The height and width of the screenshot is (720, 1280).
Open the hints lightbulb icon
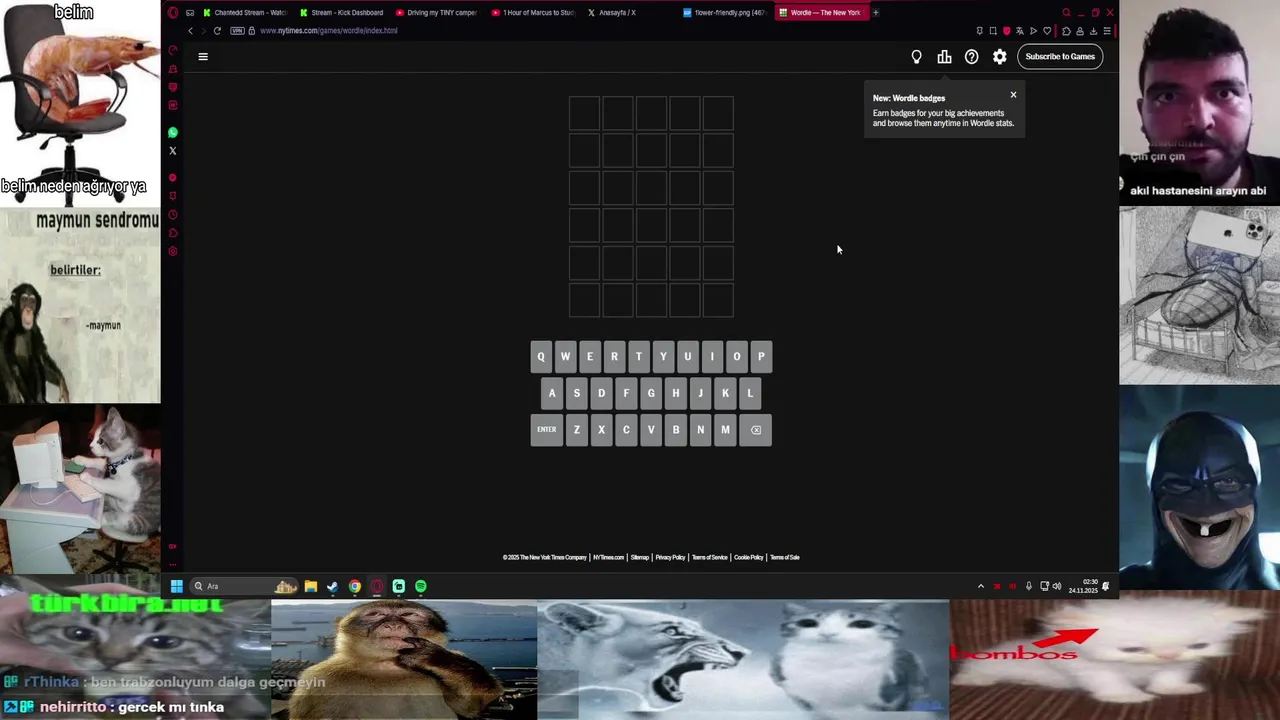[x=916, y=57]
